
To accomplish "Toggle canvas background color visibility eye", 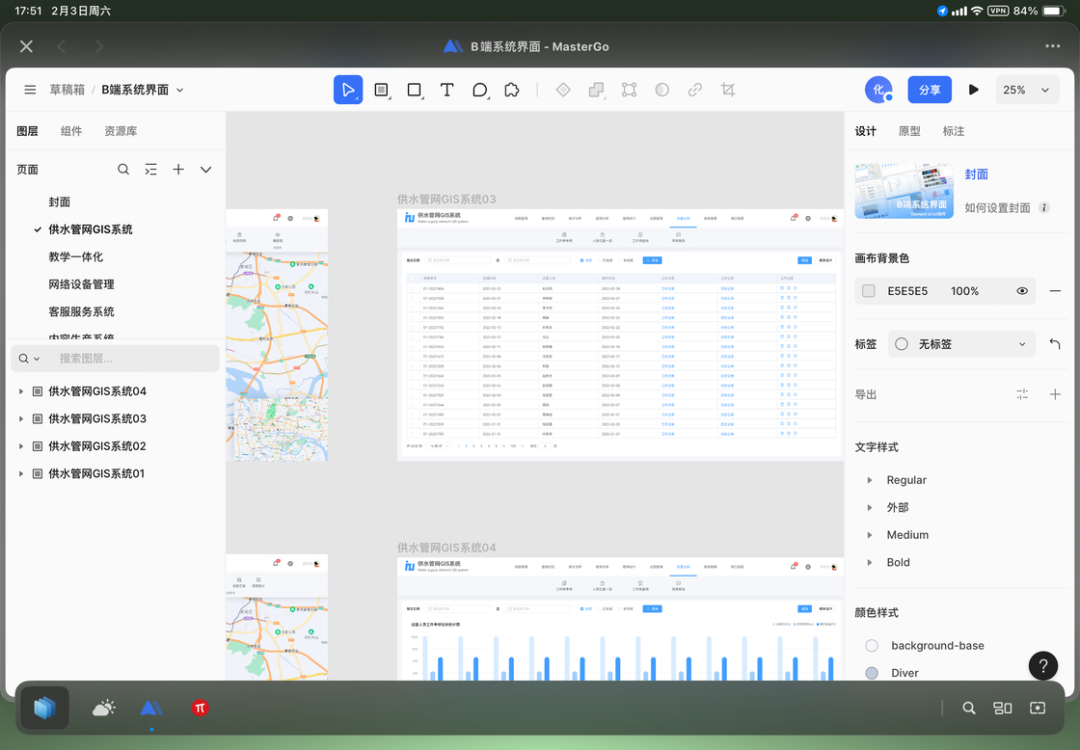I will pyautogui.click(x=1022, y=291).
